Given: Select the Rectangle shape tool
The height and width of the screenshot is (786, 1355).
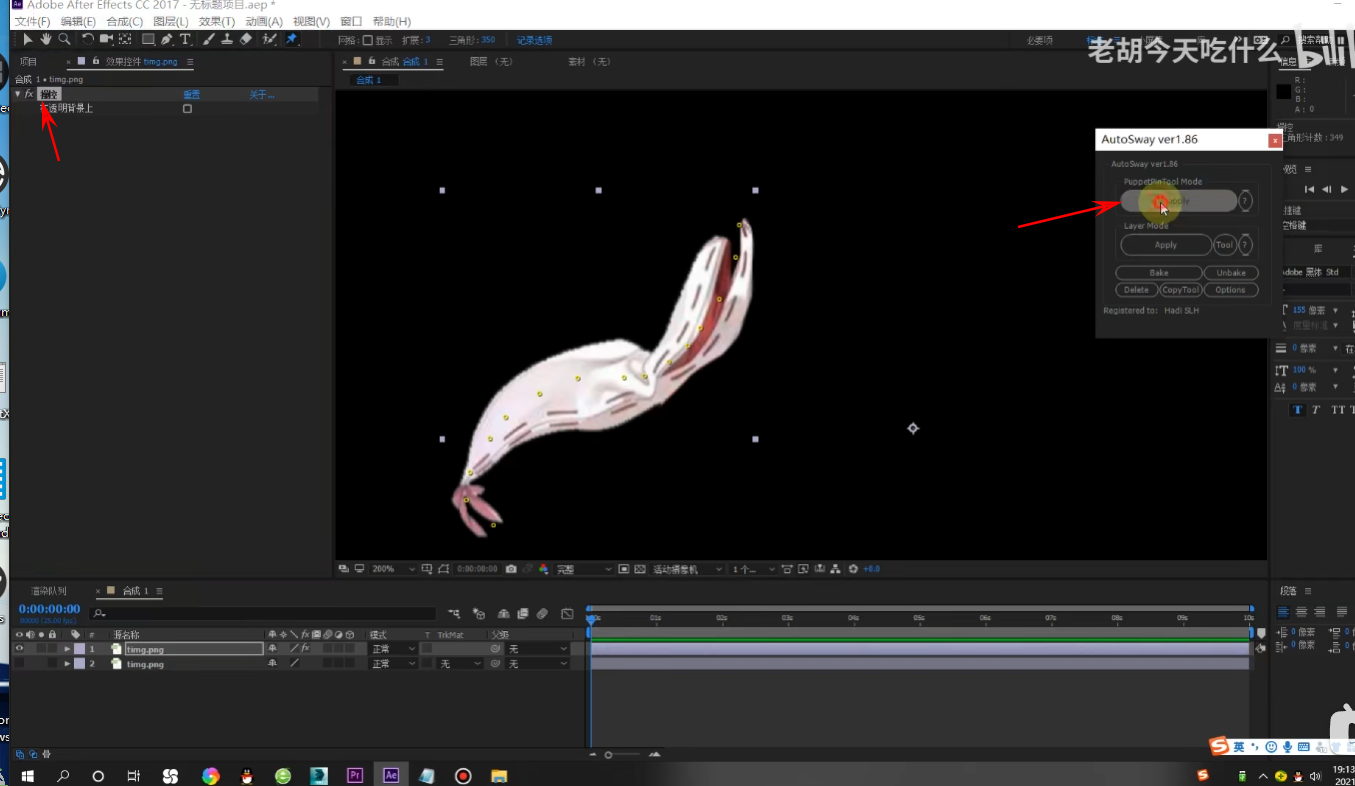Looking at the screenshot, I should 148,39.
